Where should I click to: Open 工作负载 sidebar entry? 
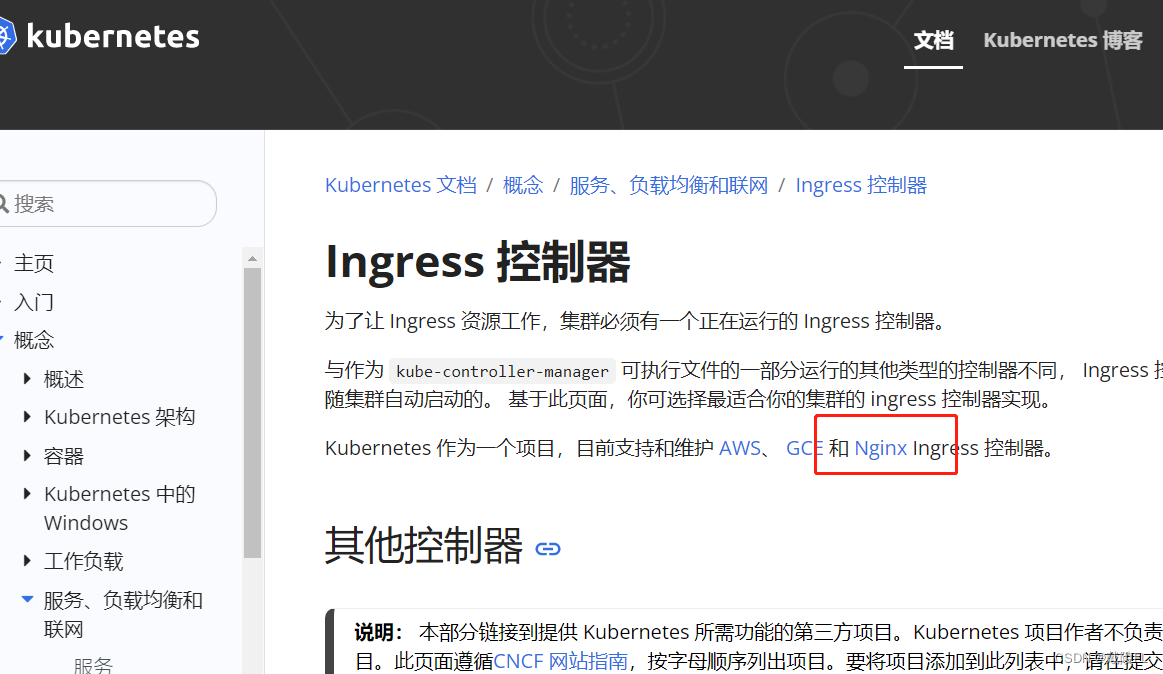tap(84, 561)
